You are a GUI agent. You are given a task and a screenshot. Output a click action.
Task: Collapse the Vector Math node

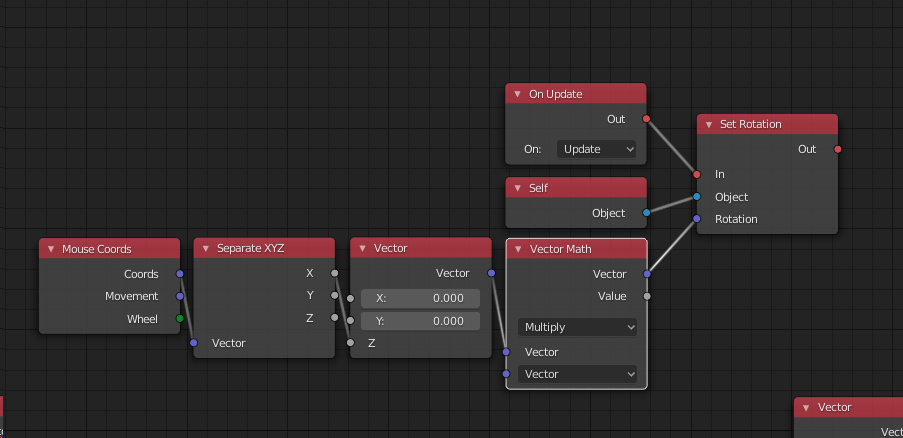tap(518, 249)
